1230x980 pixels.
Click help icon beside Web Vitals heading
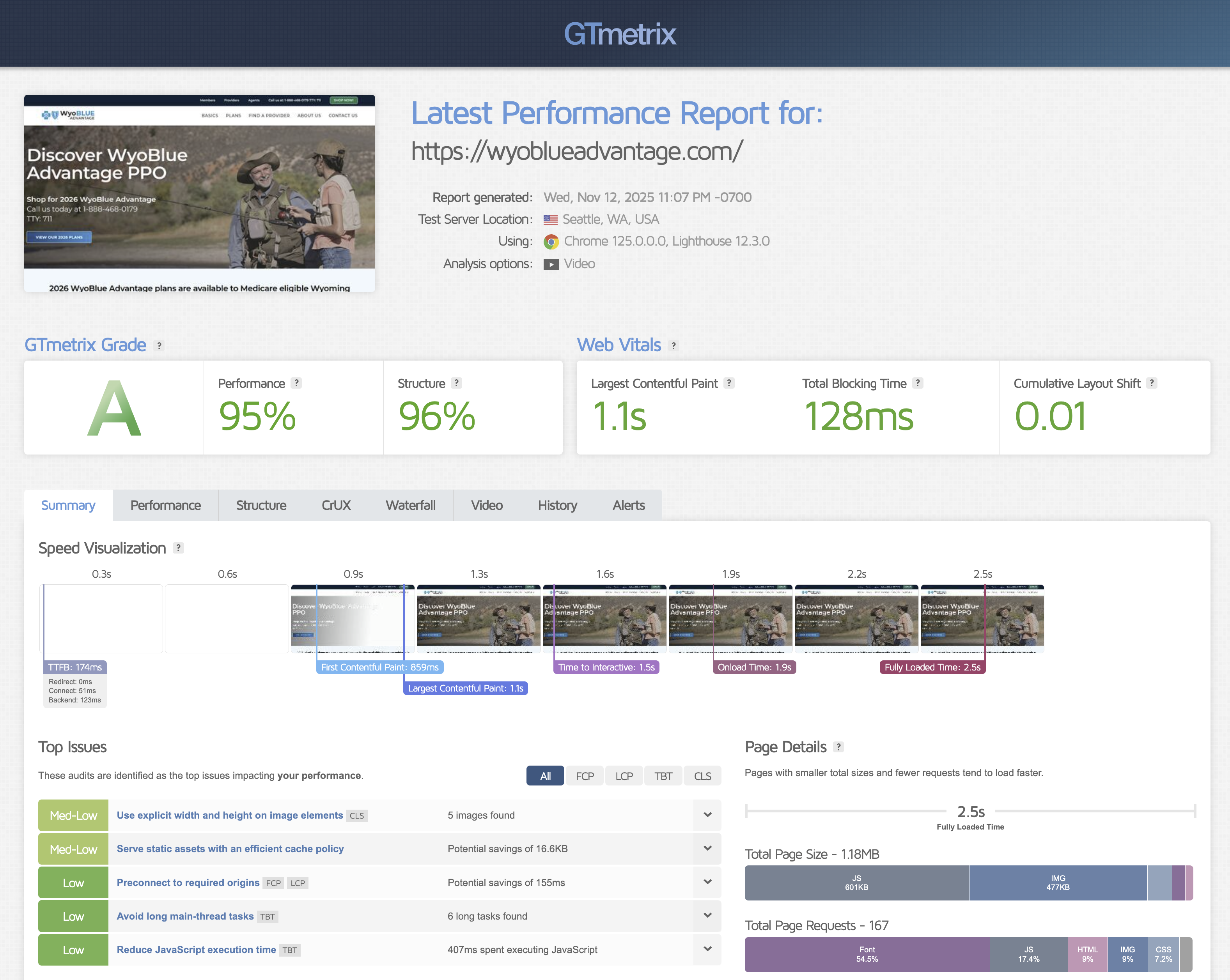(674, 345)
